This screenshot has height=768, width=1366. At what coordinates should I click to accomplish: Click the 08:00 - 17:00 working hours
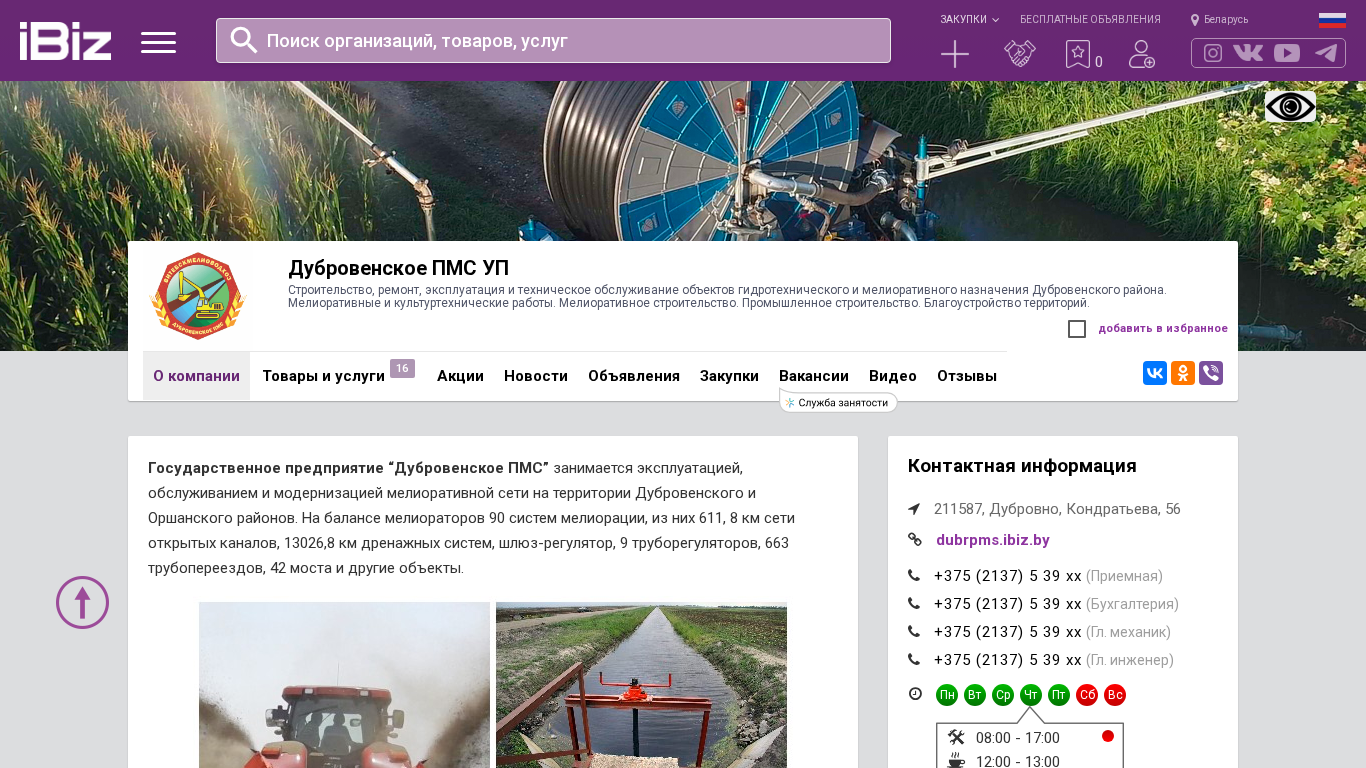point(1018,738)
